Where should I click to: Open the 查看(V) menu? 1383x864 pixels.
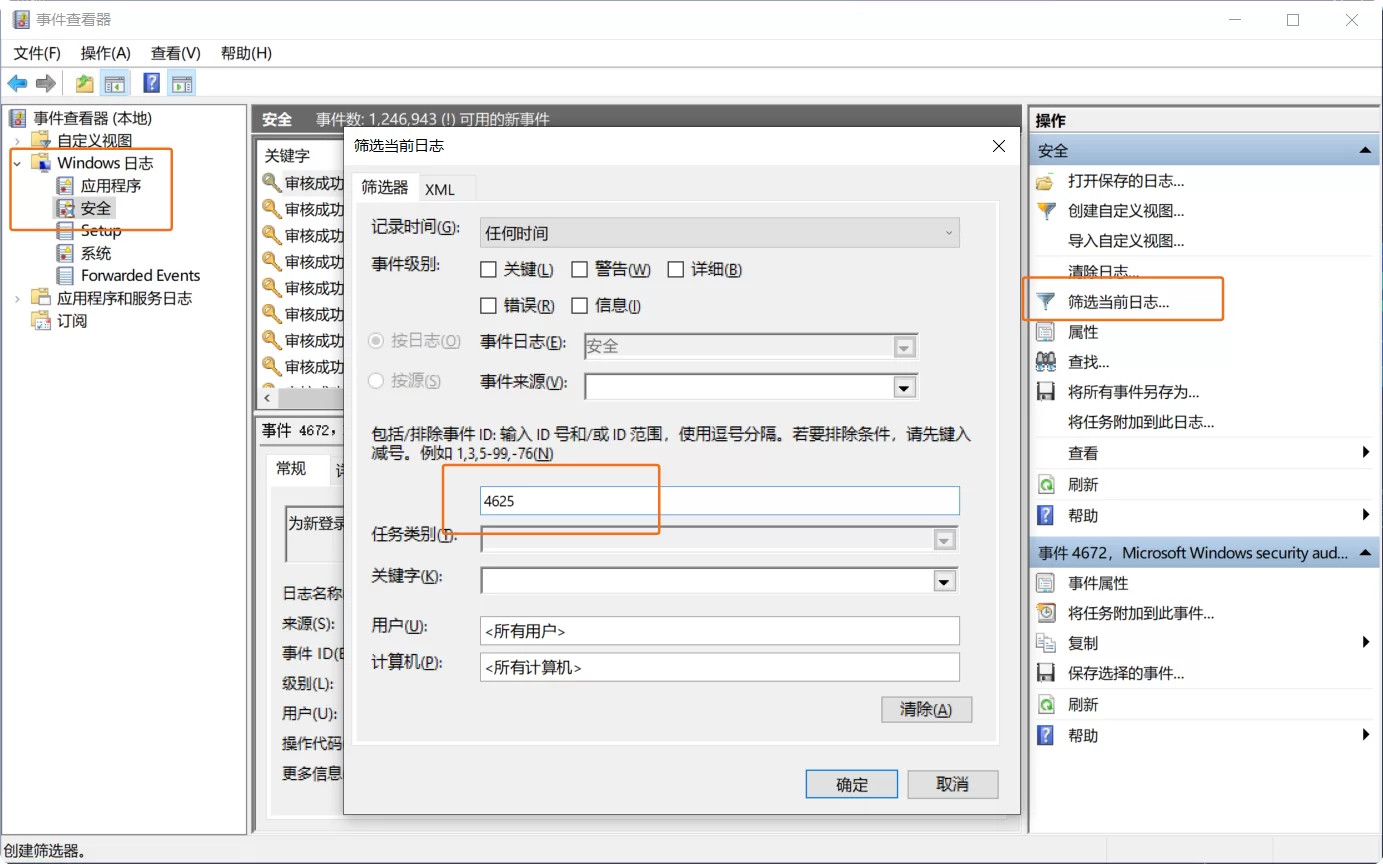coord(173,53)
